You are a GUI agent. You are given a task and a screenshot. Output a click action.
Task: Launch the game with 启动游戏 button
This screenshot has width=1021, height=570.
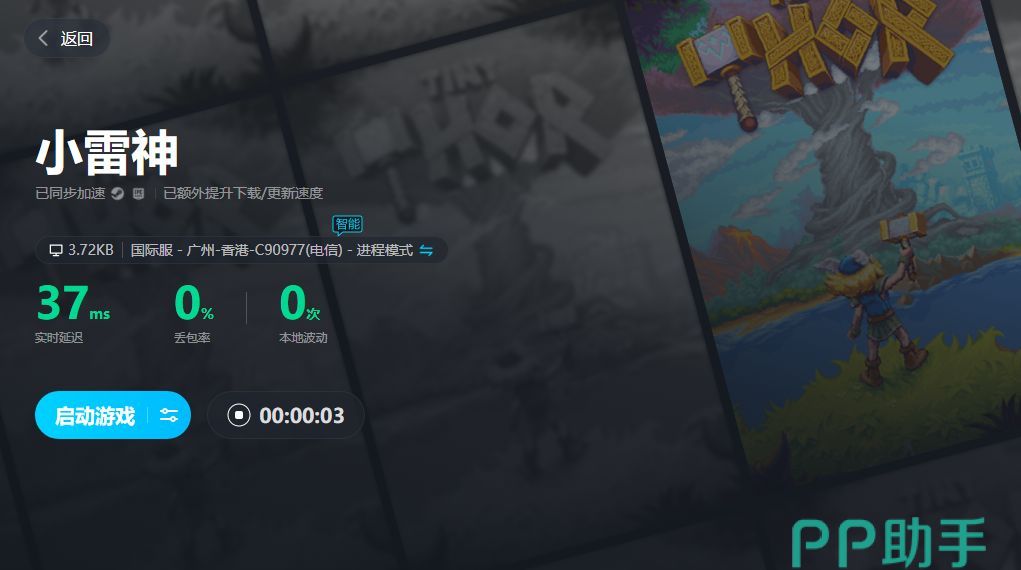click(94, 415)
